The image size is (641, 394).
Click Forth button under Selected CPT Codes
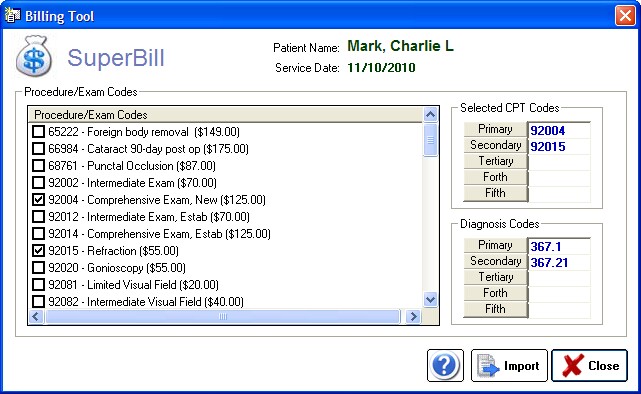click(x=495, y=177)
